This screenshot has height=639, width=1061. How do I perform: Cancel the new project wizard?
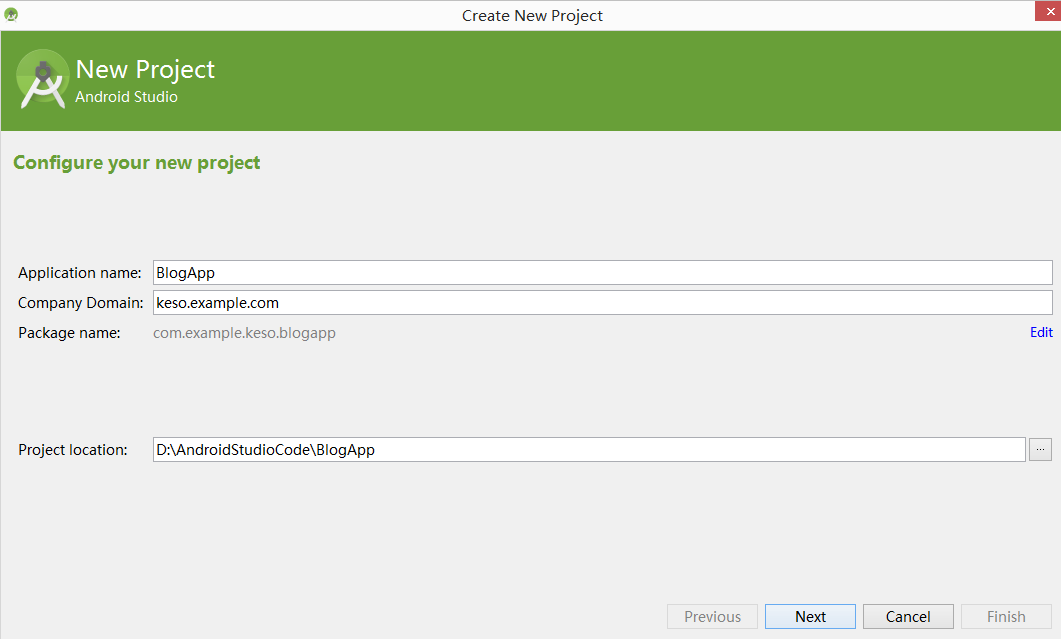tap(908, 617)
